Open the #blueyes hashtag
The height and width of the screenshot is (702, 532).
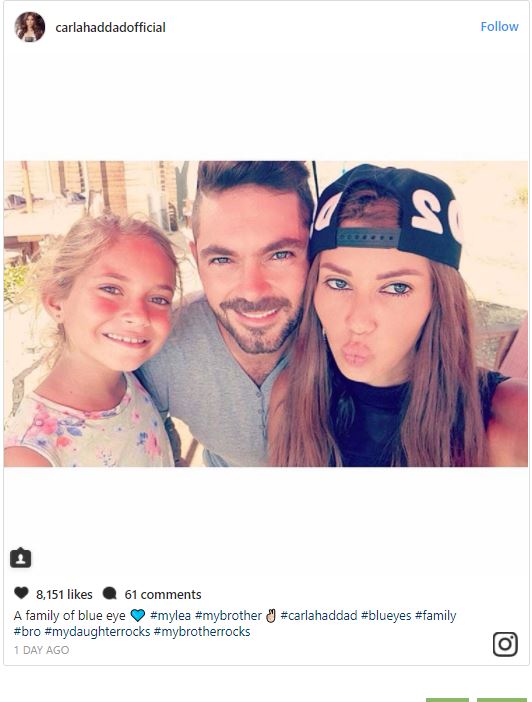386,616
